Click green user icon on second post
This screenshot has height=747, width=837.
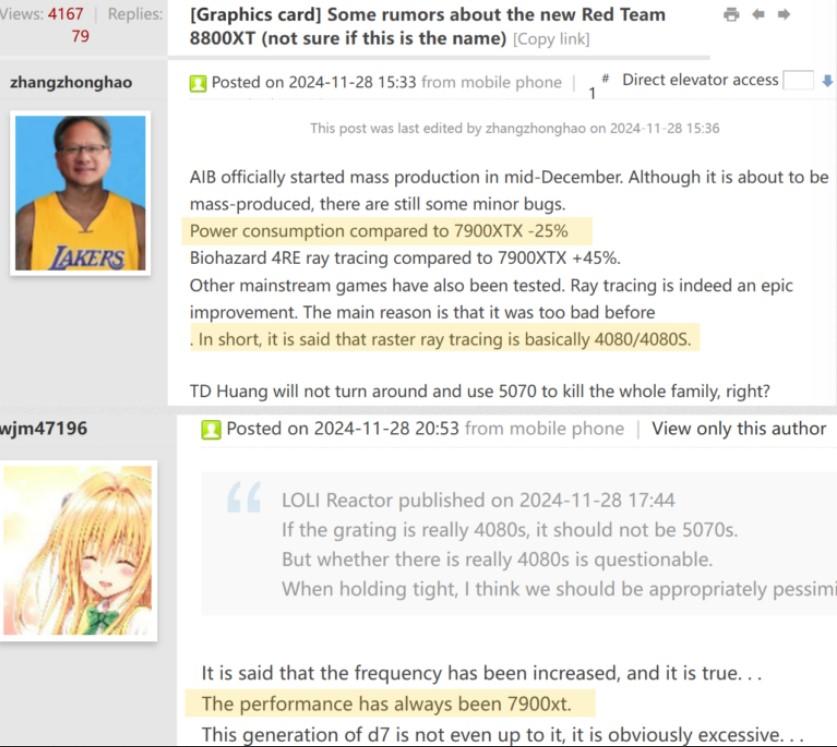coord(211,430)
